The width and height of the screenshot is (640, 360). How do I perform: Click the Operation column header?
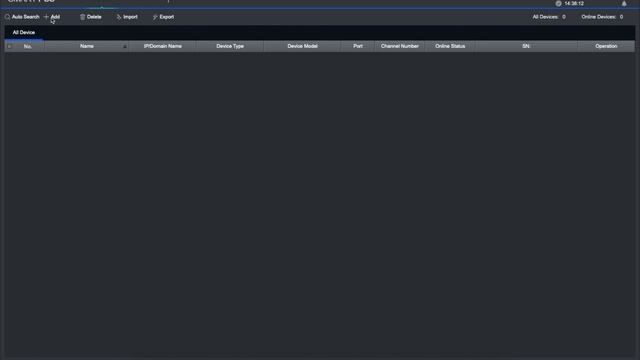[x=606, y=46]
